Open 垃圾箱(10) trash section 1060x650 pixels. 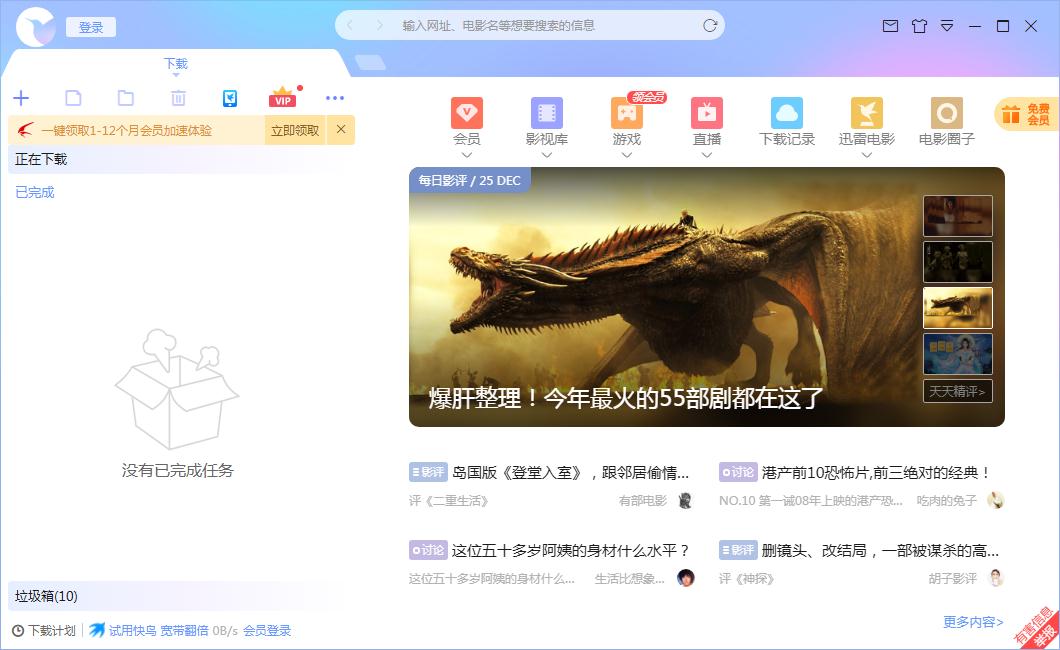pos(178,596)
